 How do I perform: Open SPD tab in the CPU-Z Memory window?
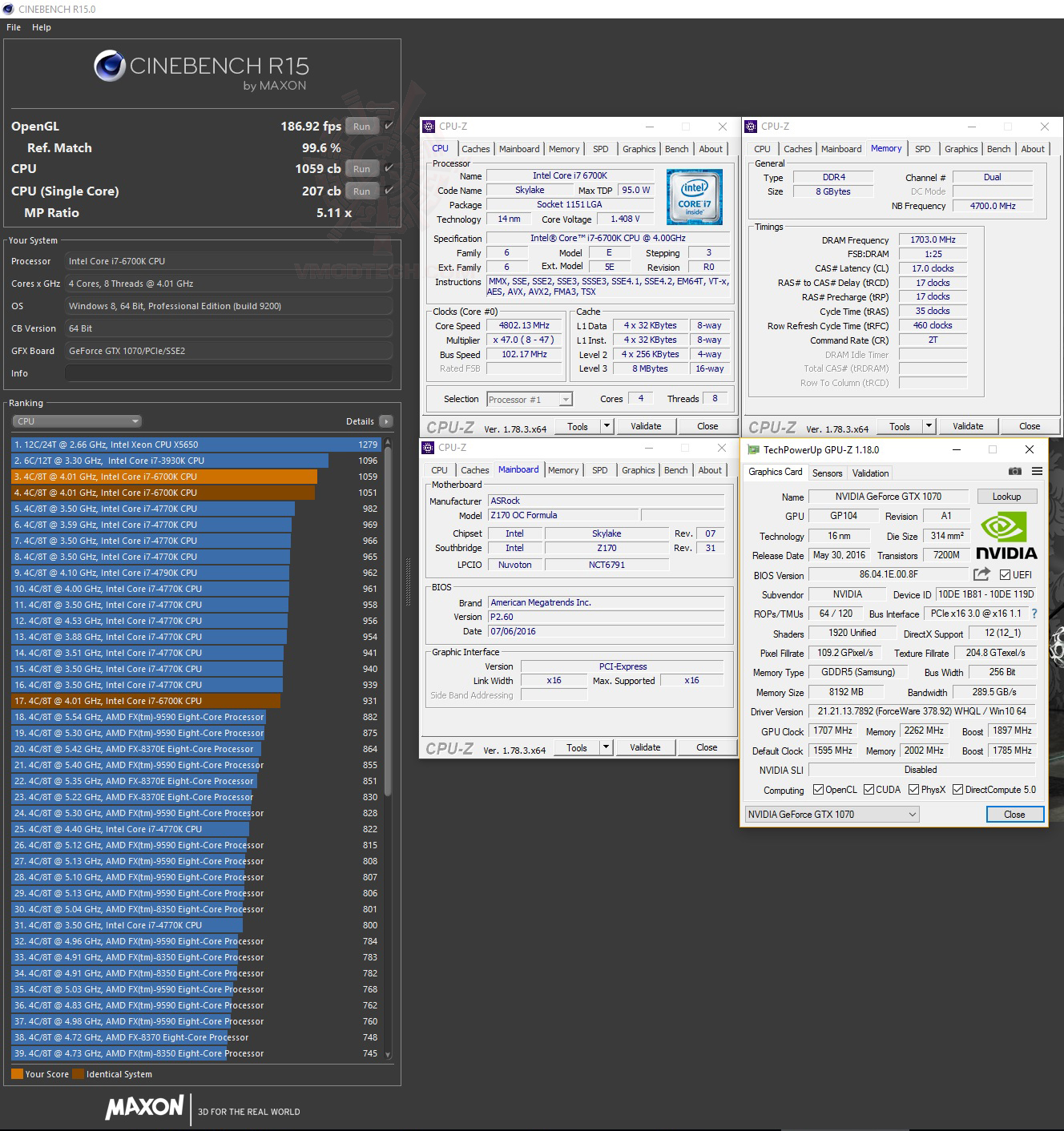923,149
